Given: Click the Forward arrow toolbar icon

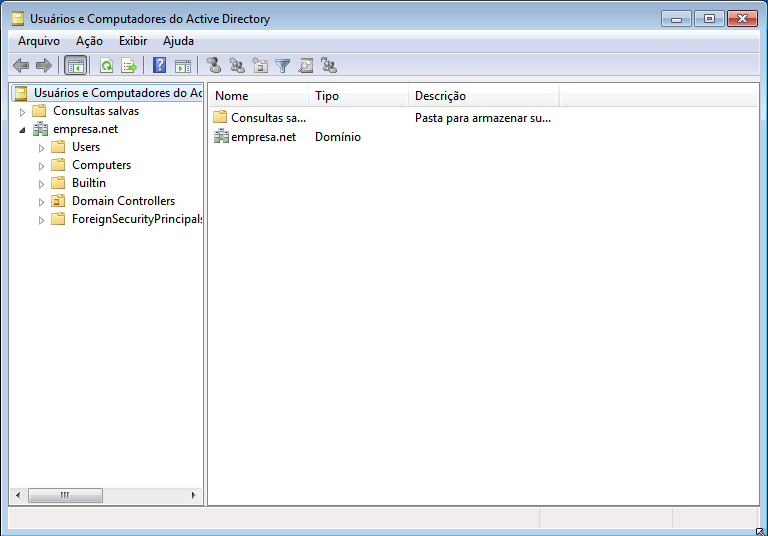Looking at the screenshot, I should (x=44, y=65).
